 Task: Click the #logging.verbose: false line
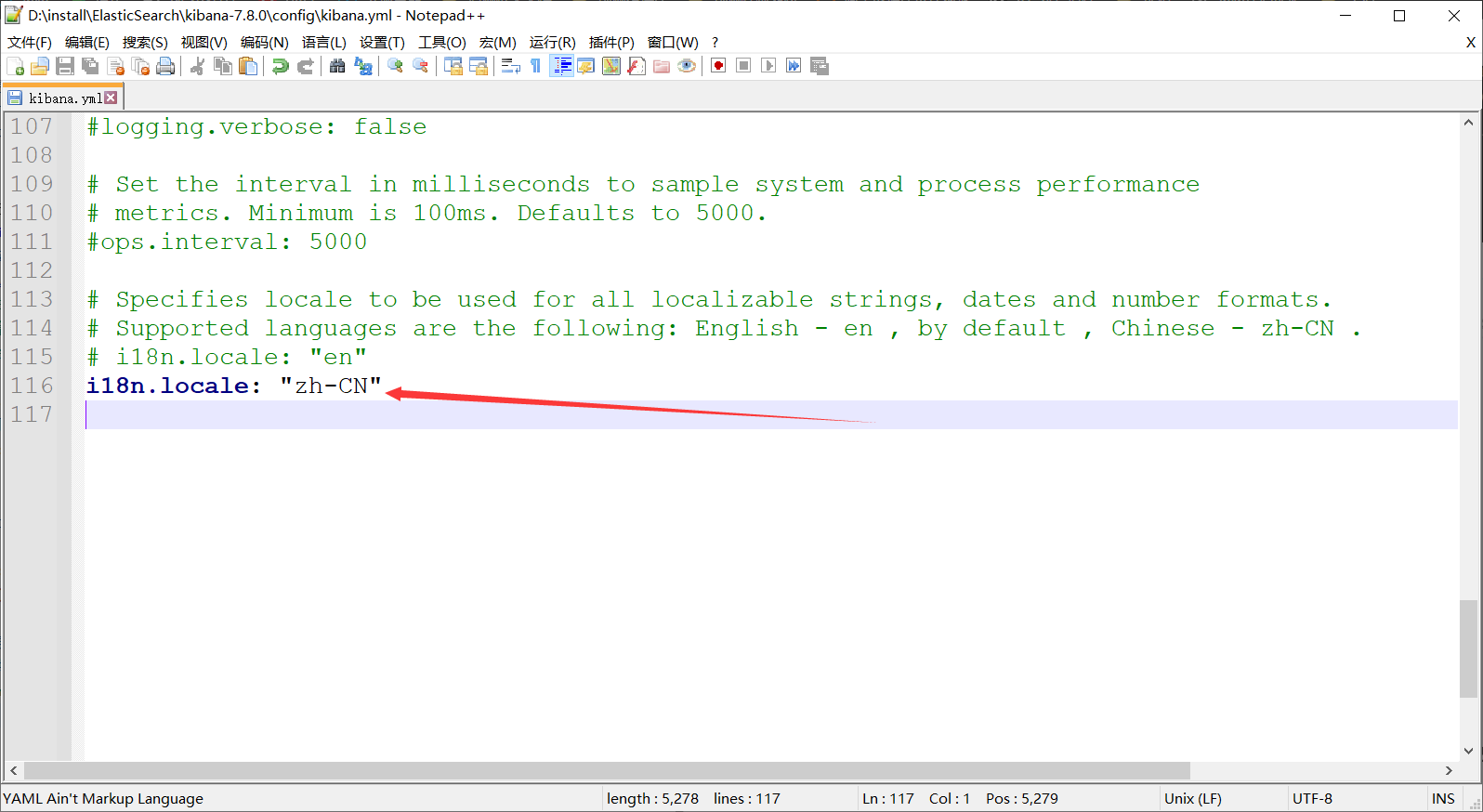pos(256,126)
